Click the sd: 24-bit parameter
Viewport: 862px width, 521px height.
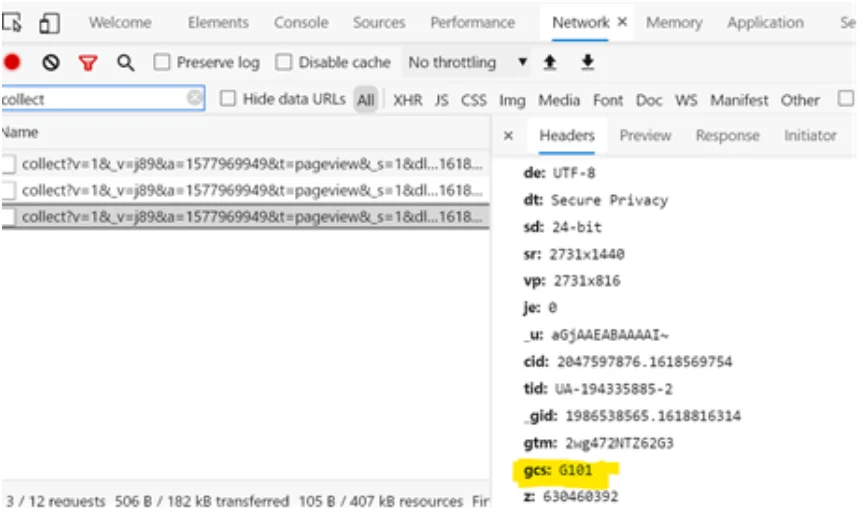pyautogui.click(x=562, y=226)
